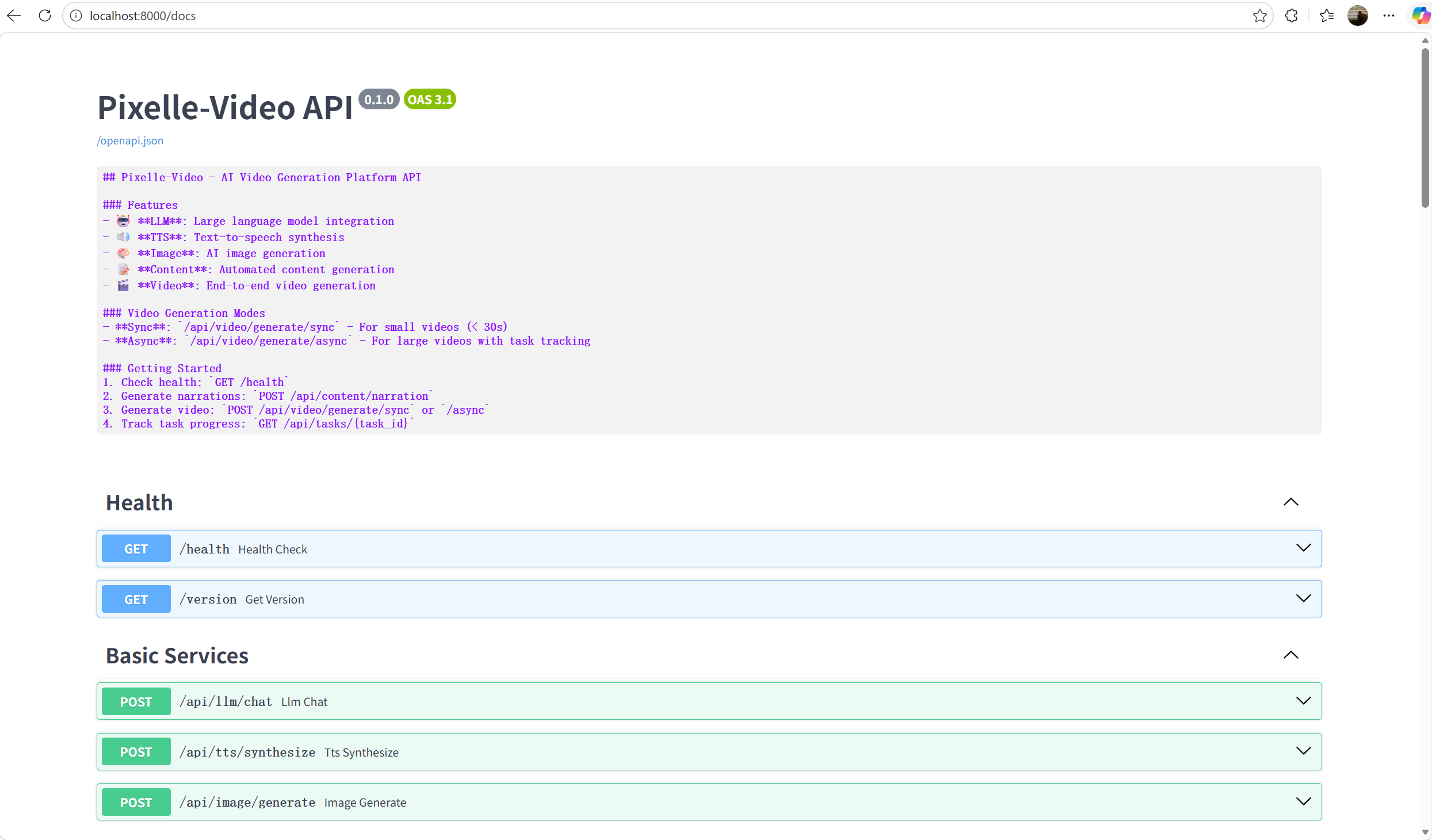
Task: Collapse the Basic Services section
Action: [x=1290, y=655]
